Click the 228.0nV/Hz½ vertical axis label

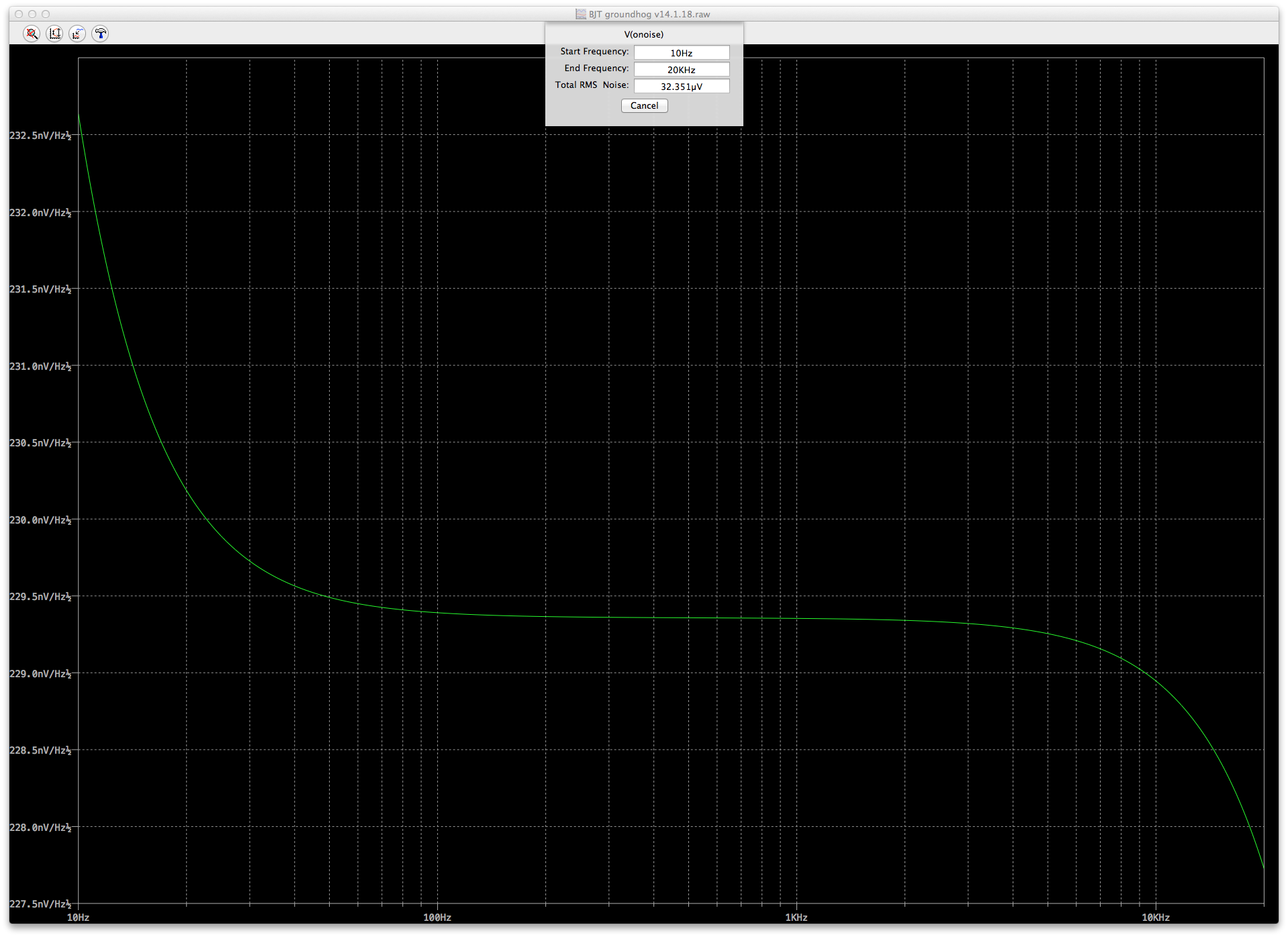(40, 828)
